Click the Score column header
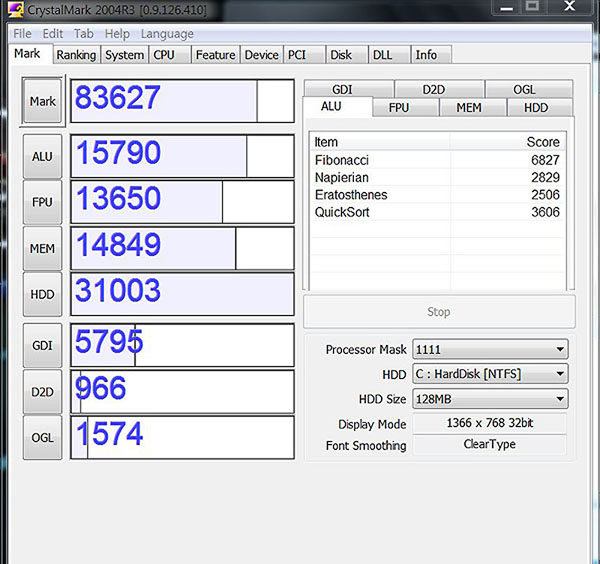Viewport: 600px width, 564px height. [x=507, y=142]
